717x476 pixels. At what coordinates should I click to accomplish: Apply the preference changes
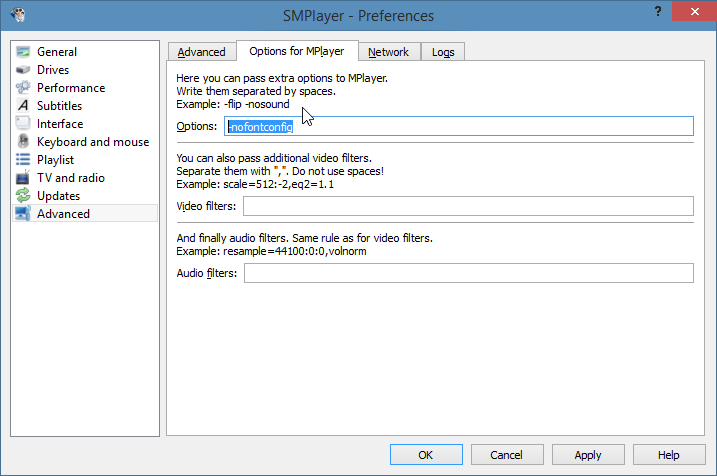pos(588,455)
